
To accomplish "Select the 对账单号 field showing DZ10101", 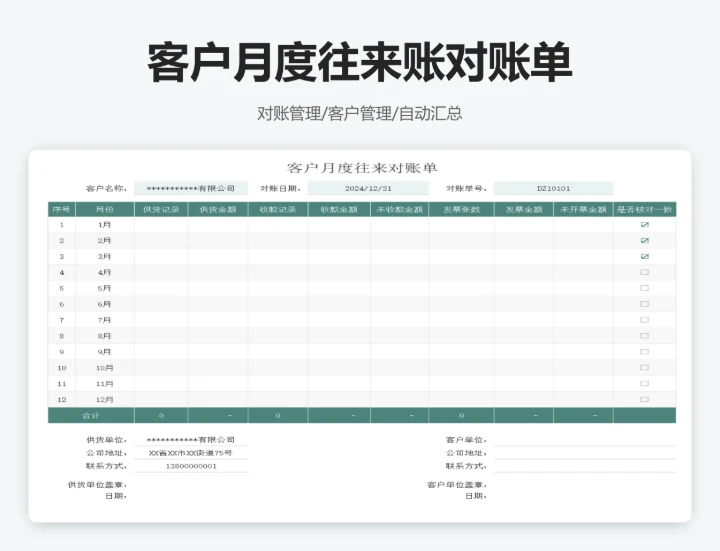I will (x=553, y=188).
